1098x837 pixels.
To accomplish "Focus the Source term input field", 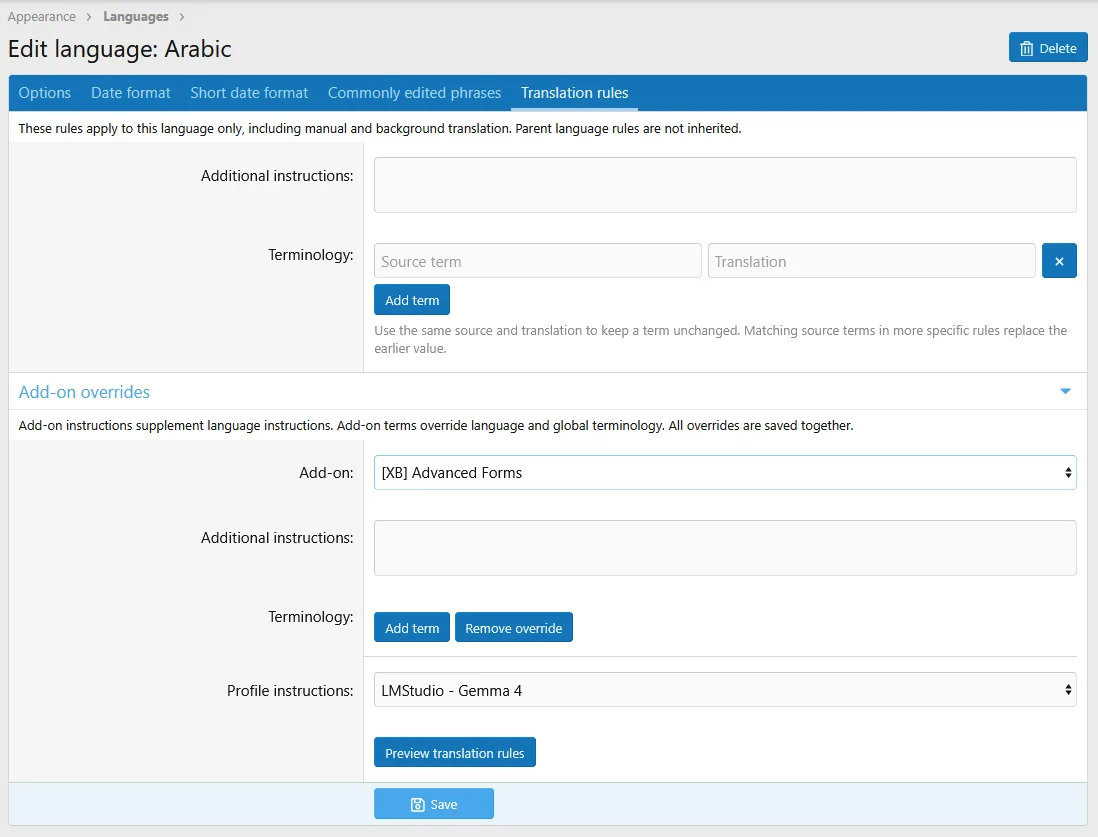I will 538,261.
